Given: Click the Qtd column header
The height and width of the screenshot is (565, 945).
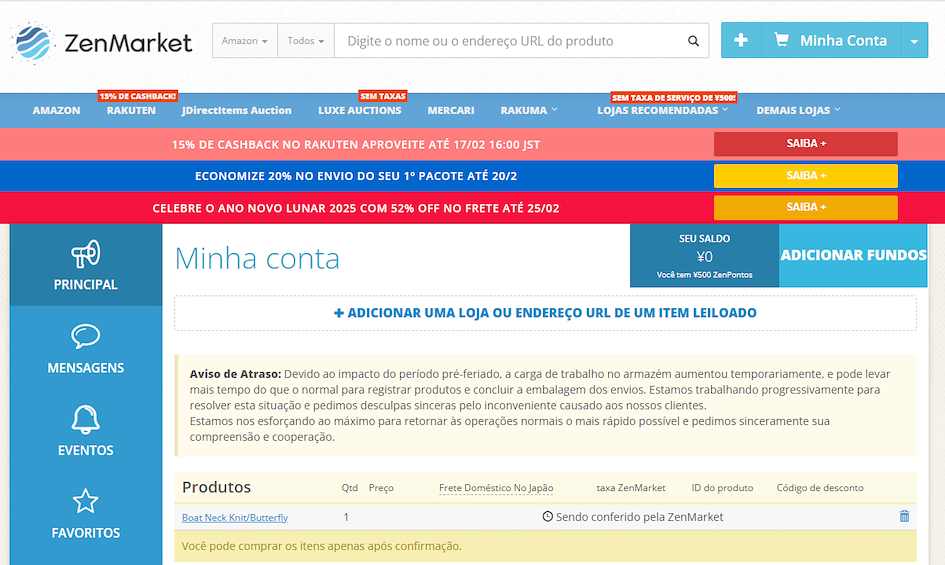Looking at the screenshot, I should click(350, 488).
